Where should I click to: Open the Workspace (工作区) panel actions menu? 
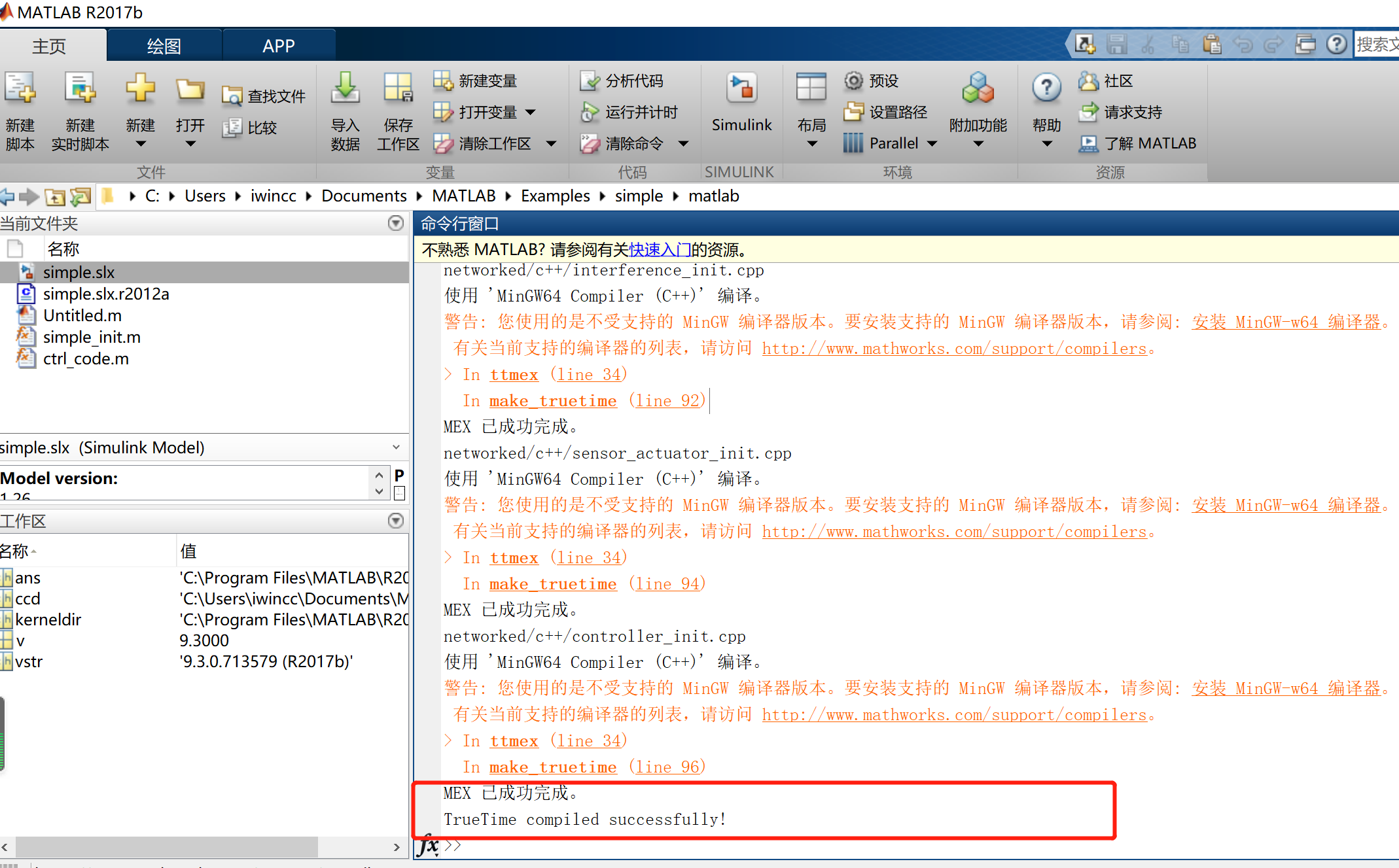(395, 521)
